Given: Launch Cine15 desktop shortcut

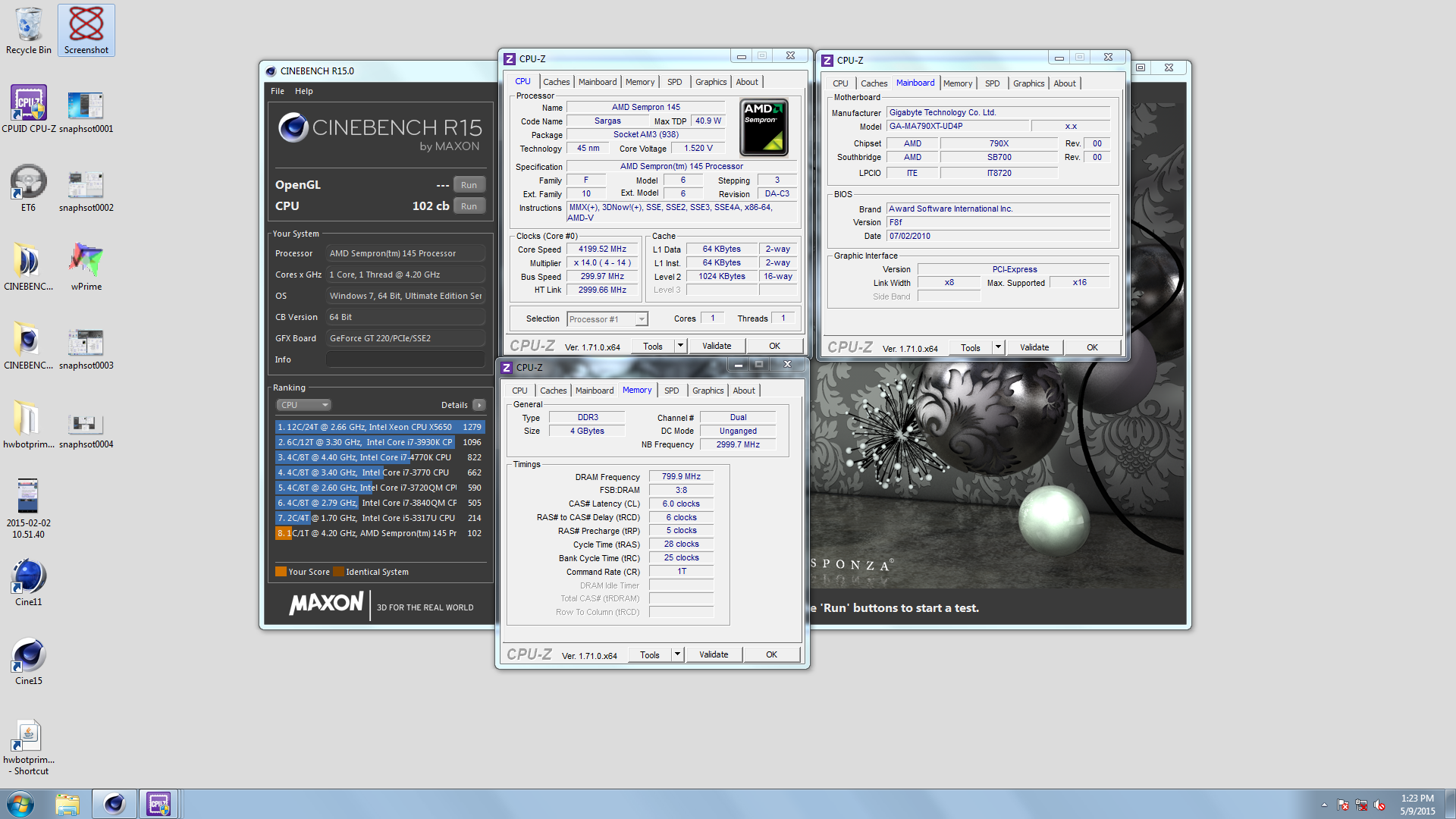Looking at the screenshot, I should 29,661.
